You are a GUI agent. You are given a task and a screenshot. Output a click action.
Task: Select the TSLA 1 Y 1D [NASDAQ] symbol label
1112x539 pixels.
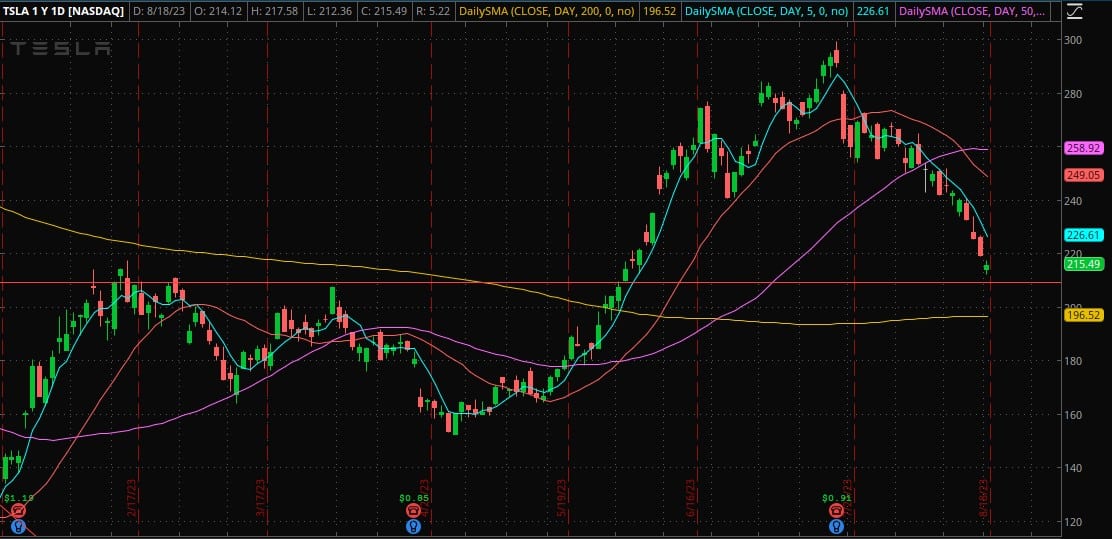[x=62, y=11]
